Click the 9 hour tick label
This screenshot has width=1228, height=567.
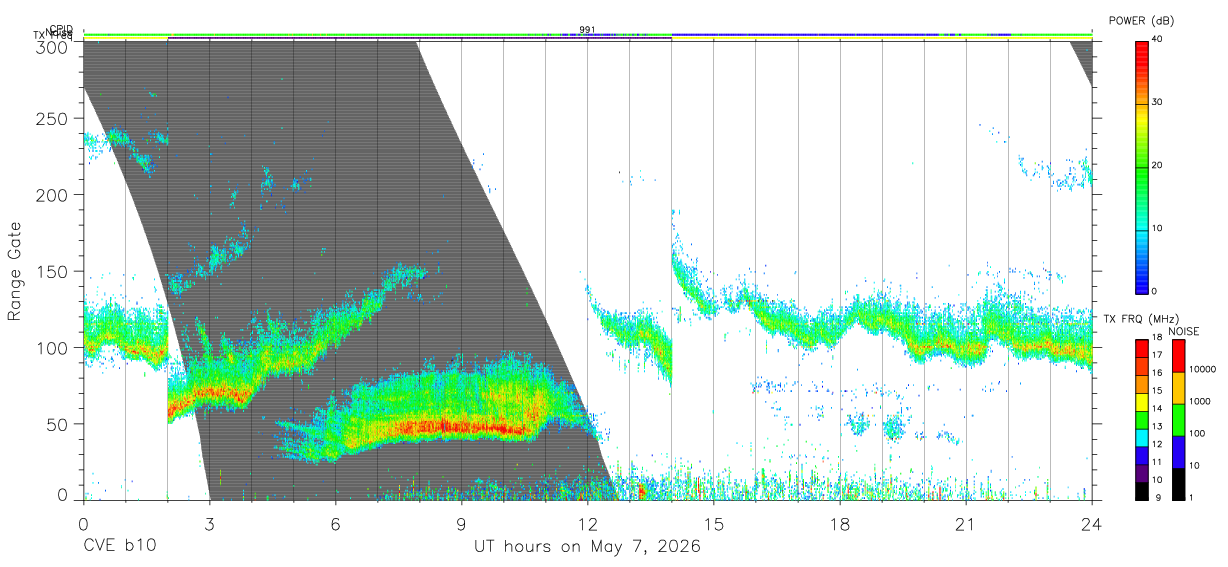(461, 524)
